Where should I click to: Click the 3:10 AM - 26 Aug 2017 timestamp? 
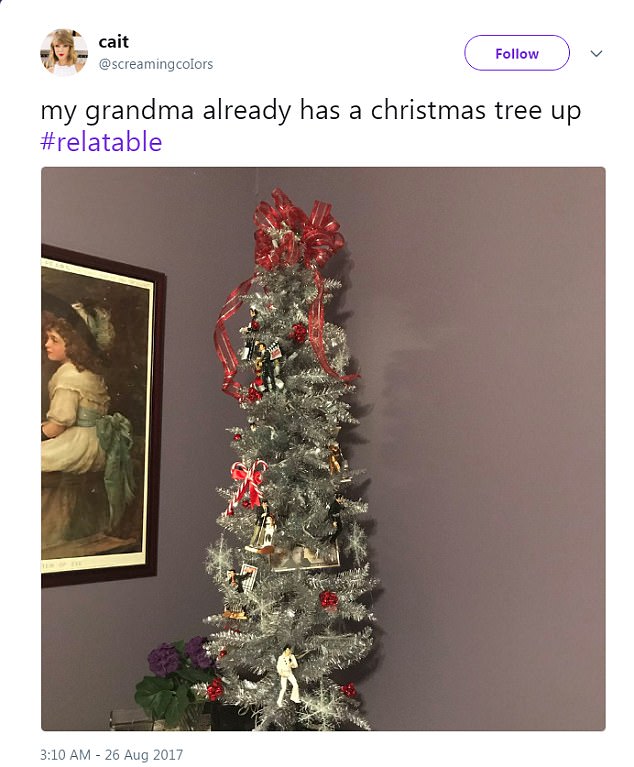pyautogui.click(x=112, y=754)
